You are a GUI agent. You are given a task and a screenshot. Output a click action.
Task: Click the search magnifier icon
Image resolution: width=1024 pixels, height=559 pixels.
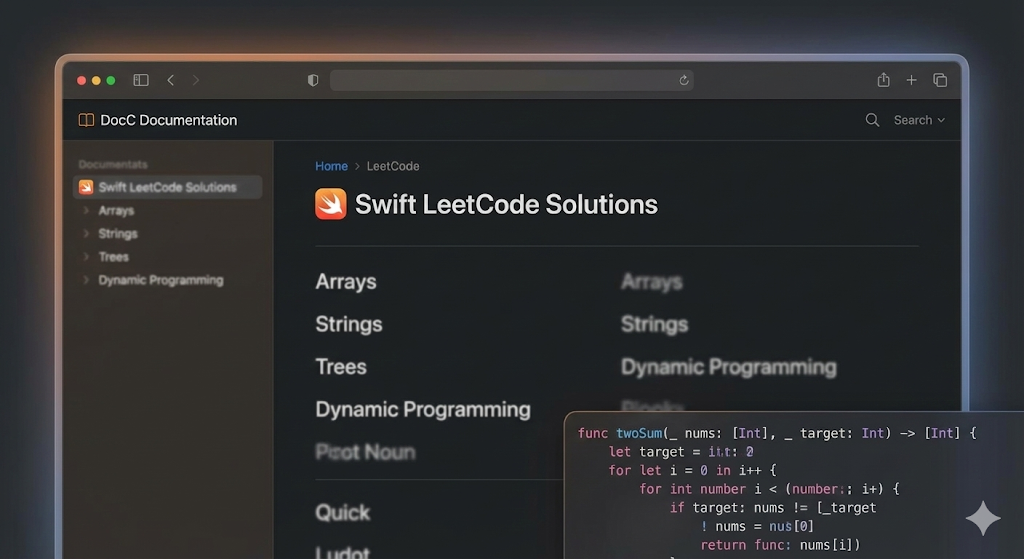coord(872,120)
